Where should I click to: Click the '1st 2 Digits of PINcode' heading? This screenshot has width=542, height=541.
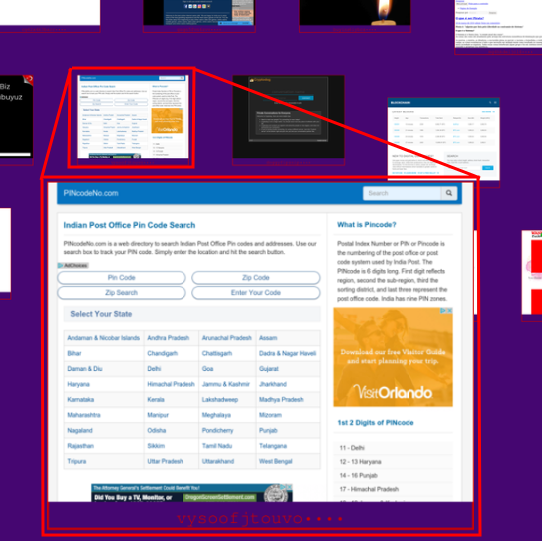click(375, 422)
